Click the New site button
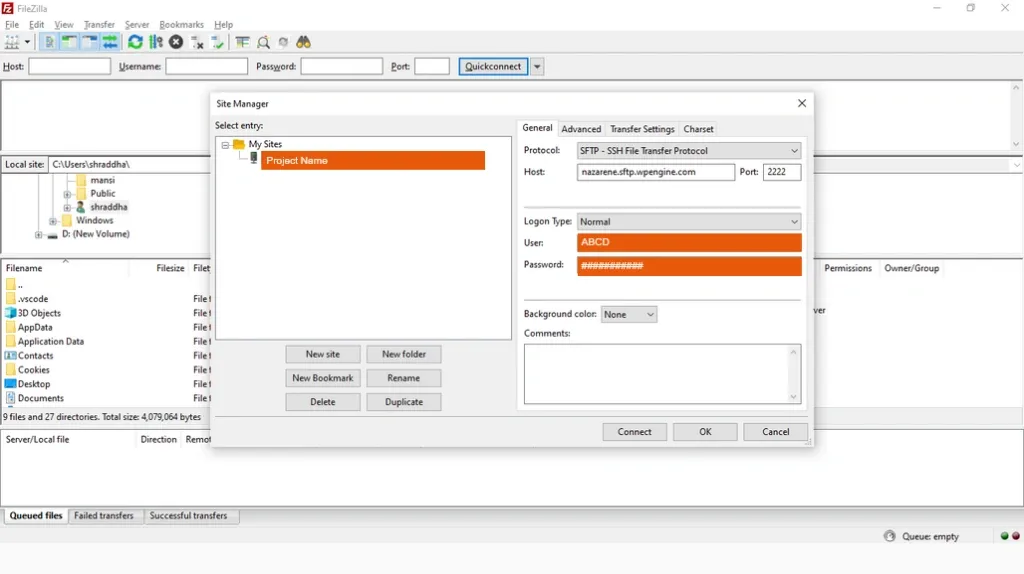Screen dimensions: 1024x574 323,354
